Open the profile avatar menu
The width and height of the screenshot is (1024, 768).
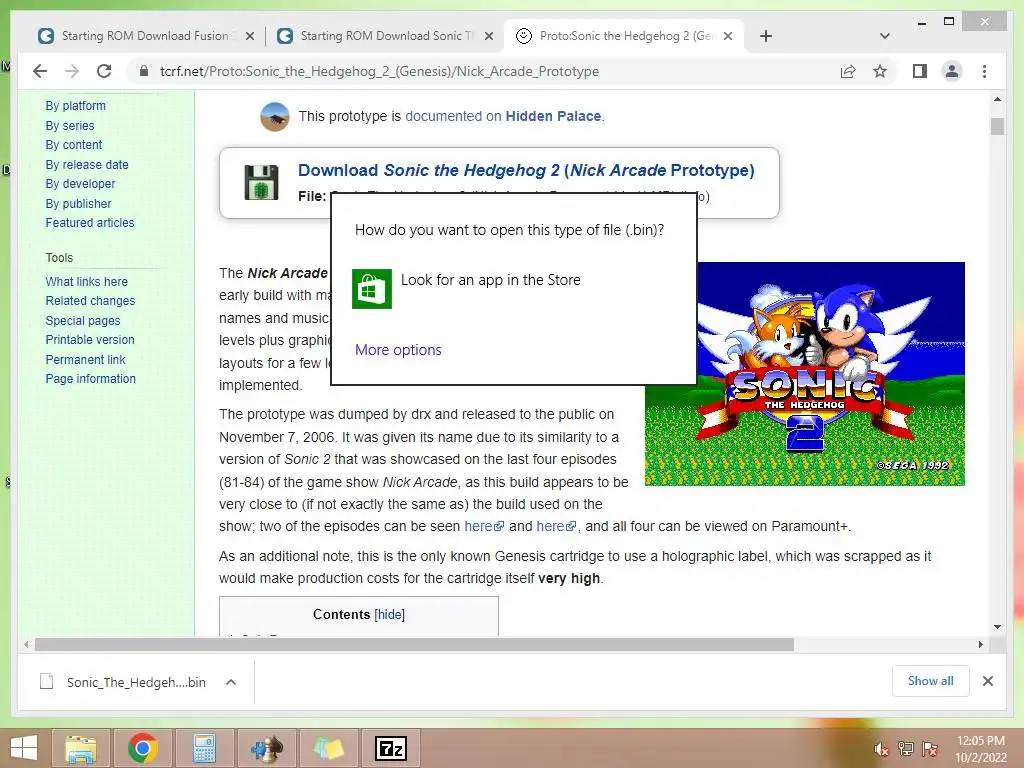click(952, 71)
